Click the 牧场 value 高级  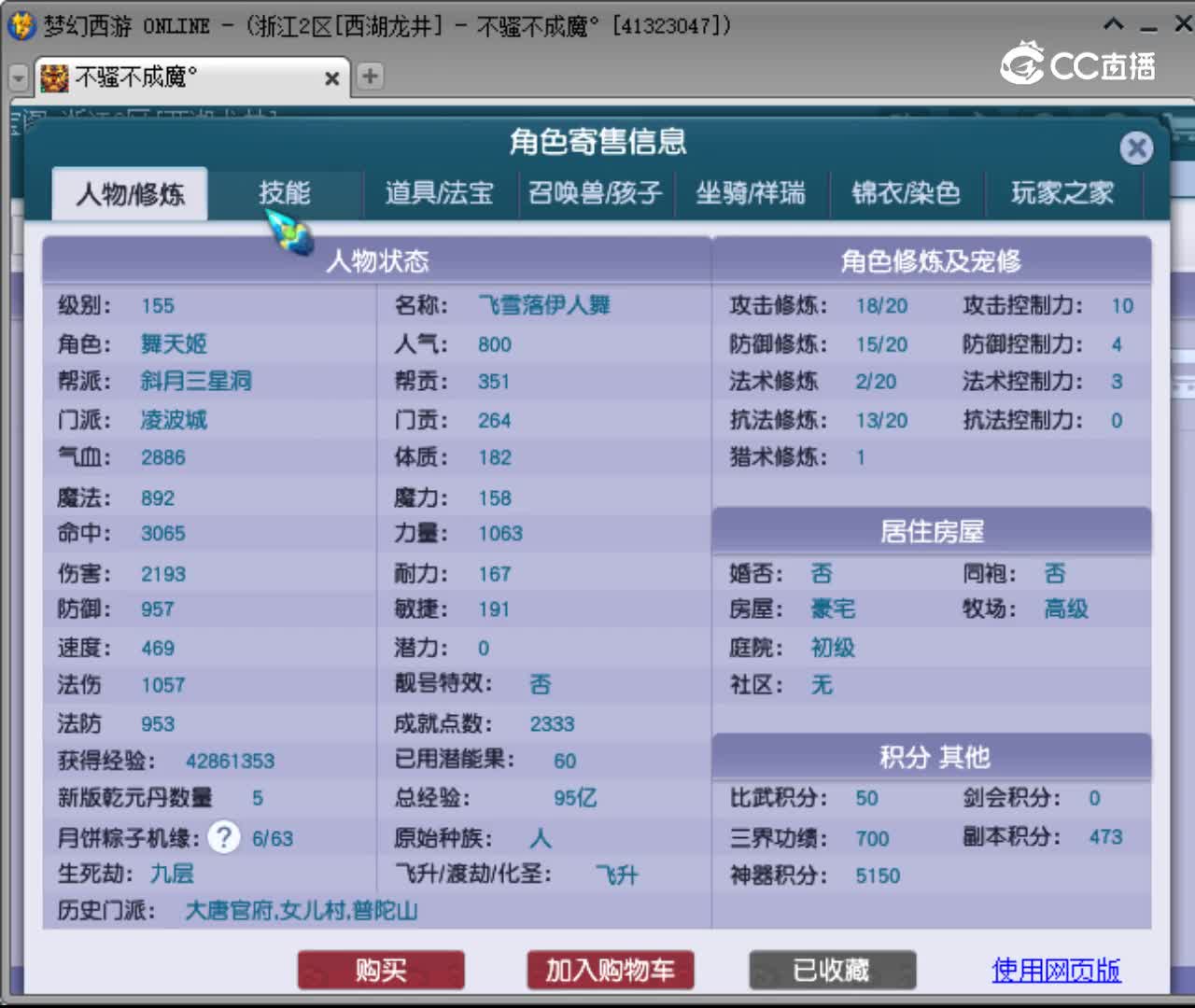tap(1066, 609)
